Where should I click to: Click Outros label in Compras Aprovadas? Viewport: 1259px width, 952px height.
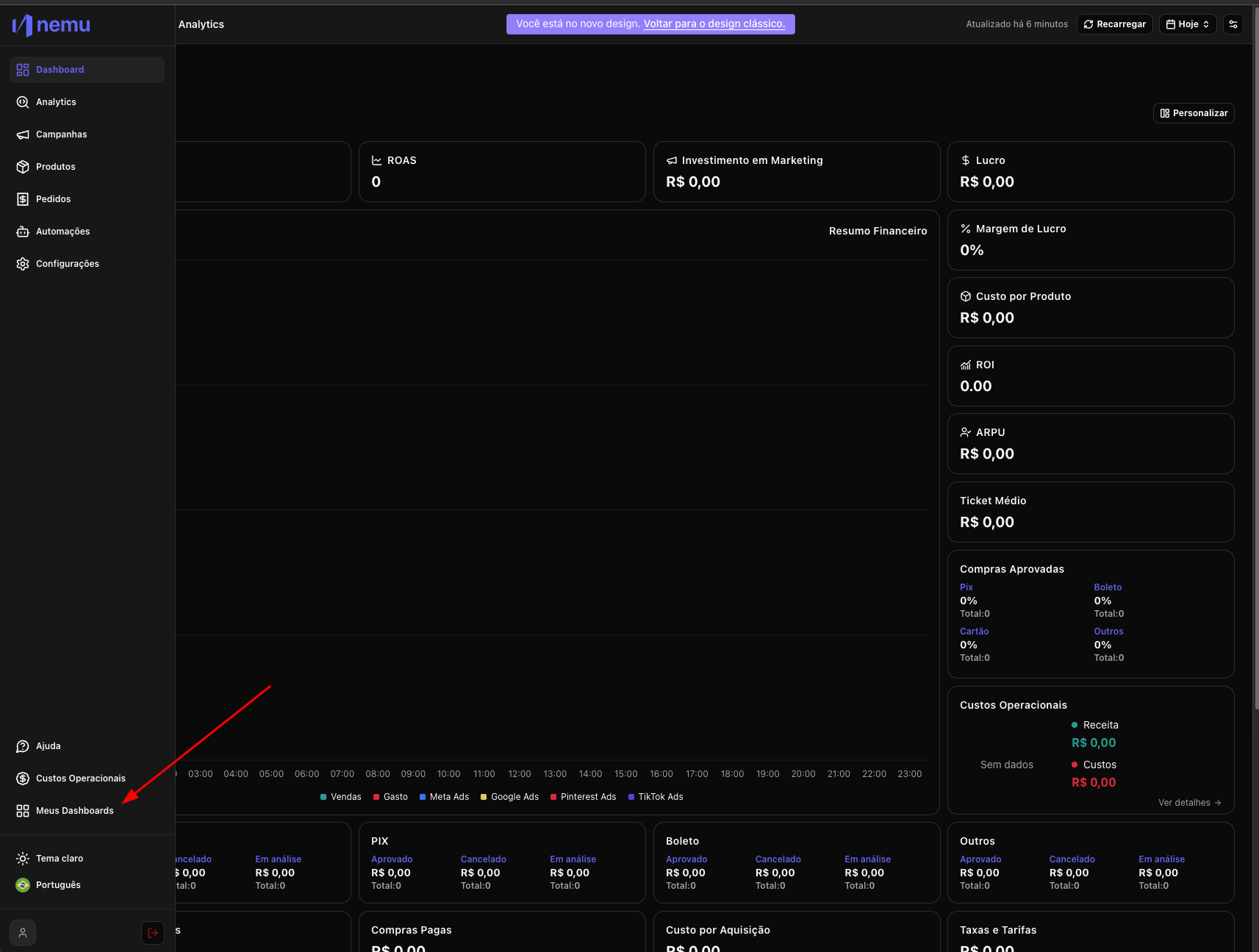click(x=1108, y=631)
